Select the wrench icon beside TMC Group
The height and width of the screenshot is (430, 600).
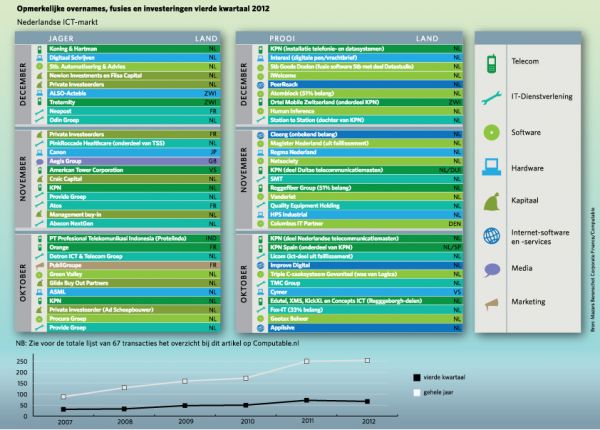[260, 283]
